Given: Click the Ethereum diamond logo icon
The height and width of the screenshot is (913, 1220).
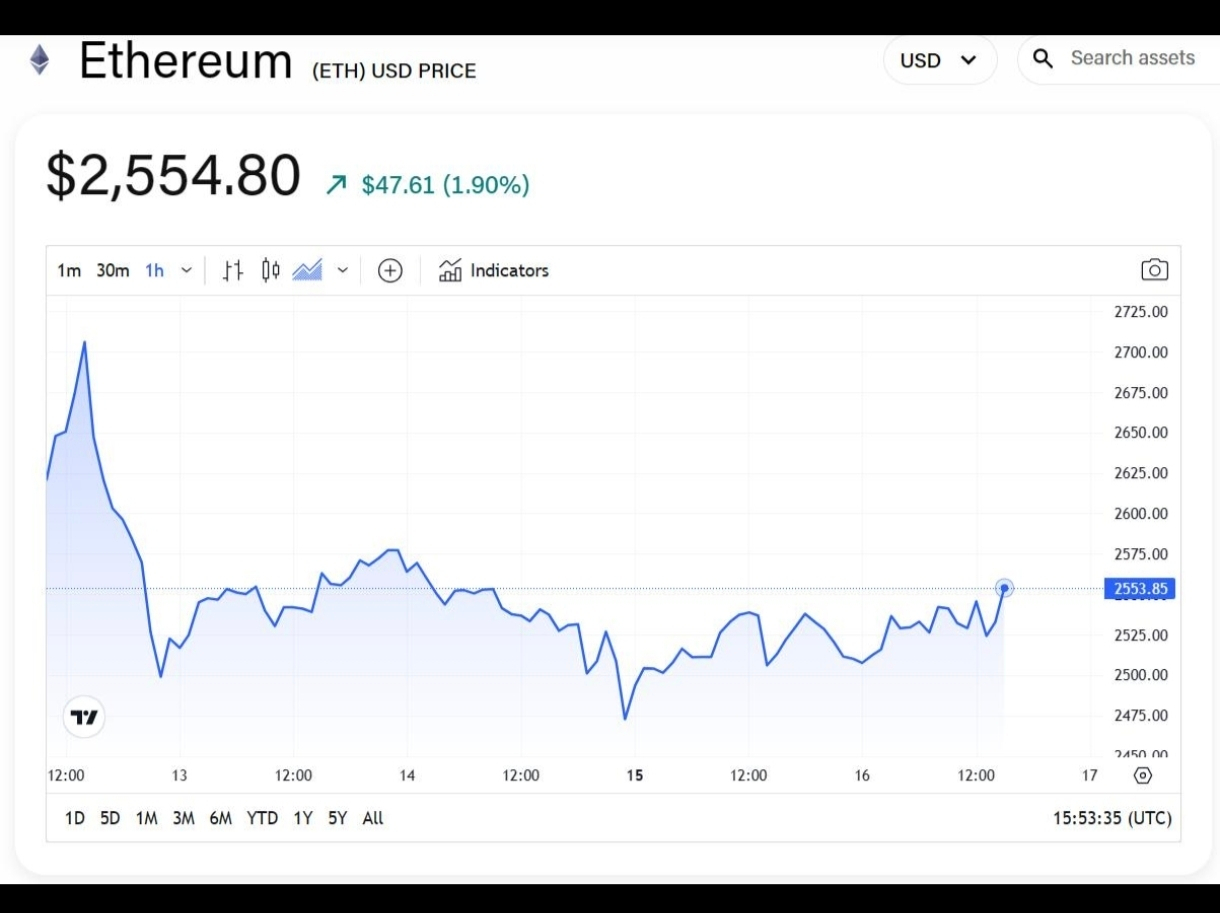Looking at the screenshot, I should click(x=39, y=60).
